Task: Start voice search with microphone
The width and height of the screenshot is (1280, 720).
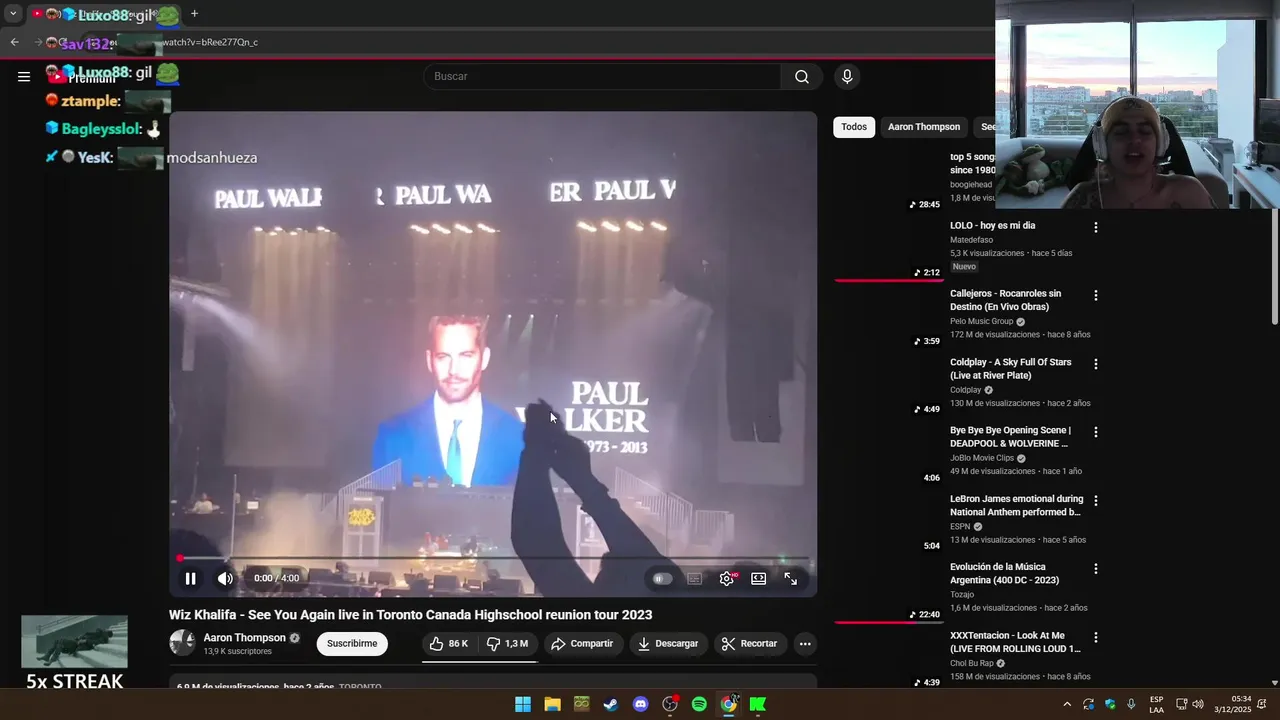Action: point(847,76)
